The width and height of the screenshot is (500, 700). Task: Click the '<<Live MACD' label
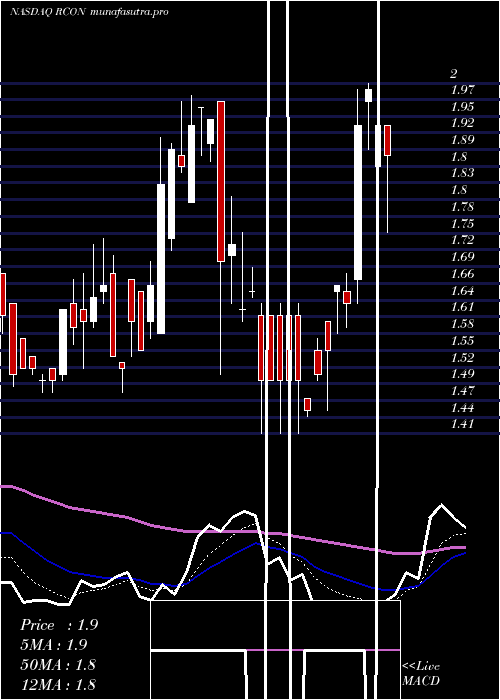coord(421,673)
